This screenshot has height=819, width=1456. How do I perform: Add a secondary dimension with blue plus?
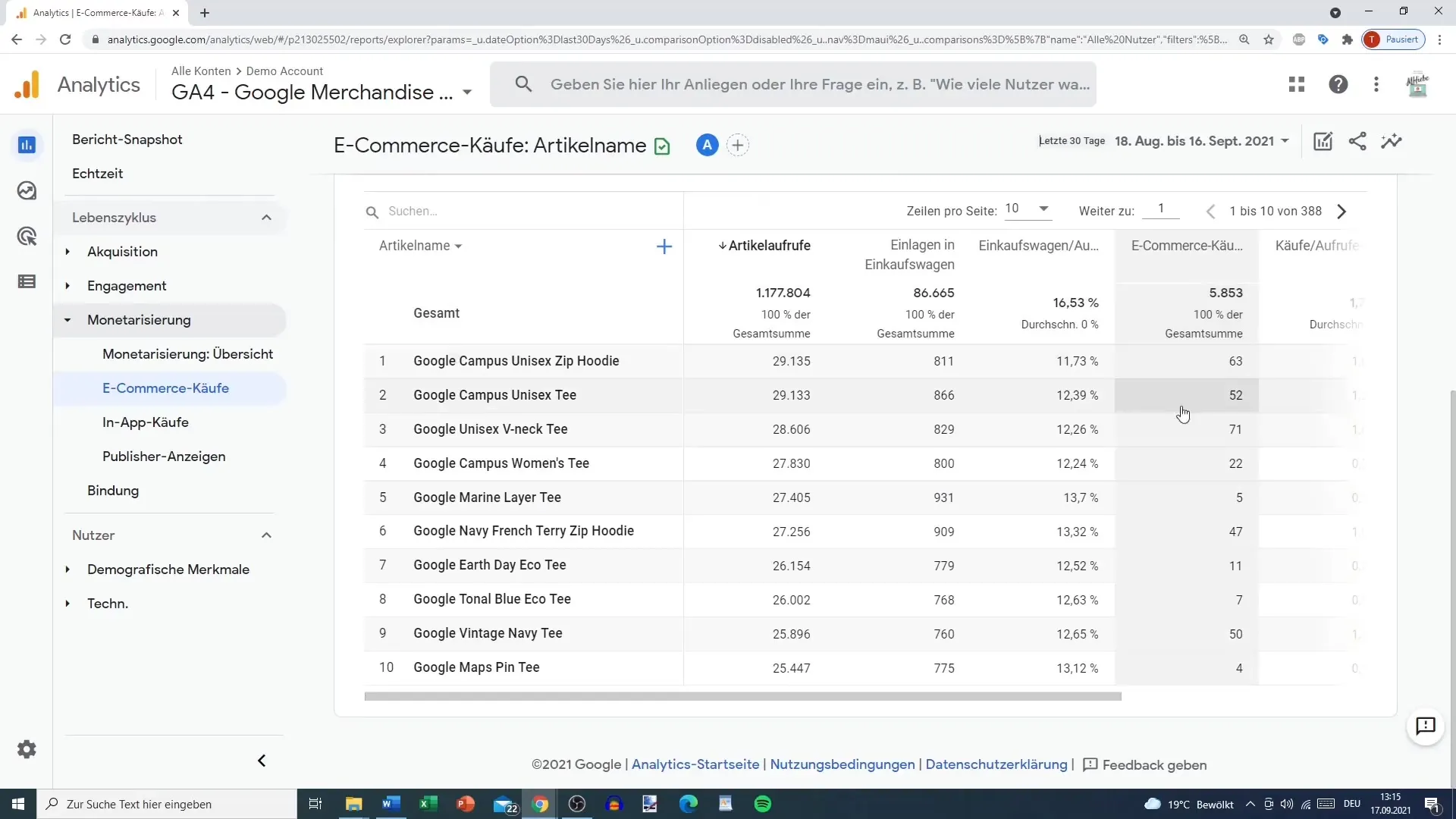point(664,246)
